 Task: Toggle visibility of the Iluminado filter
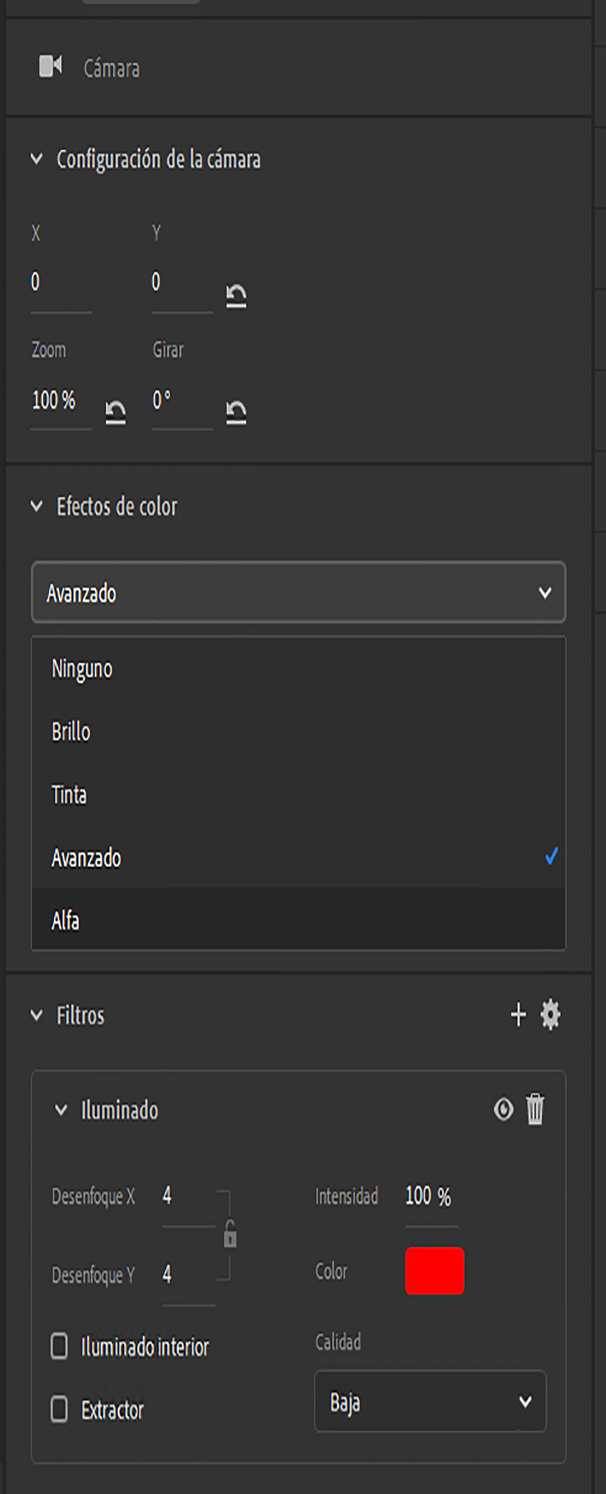[503, 1109]
